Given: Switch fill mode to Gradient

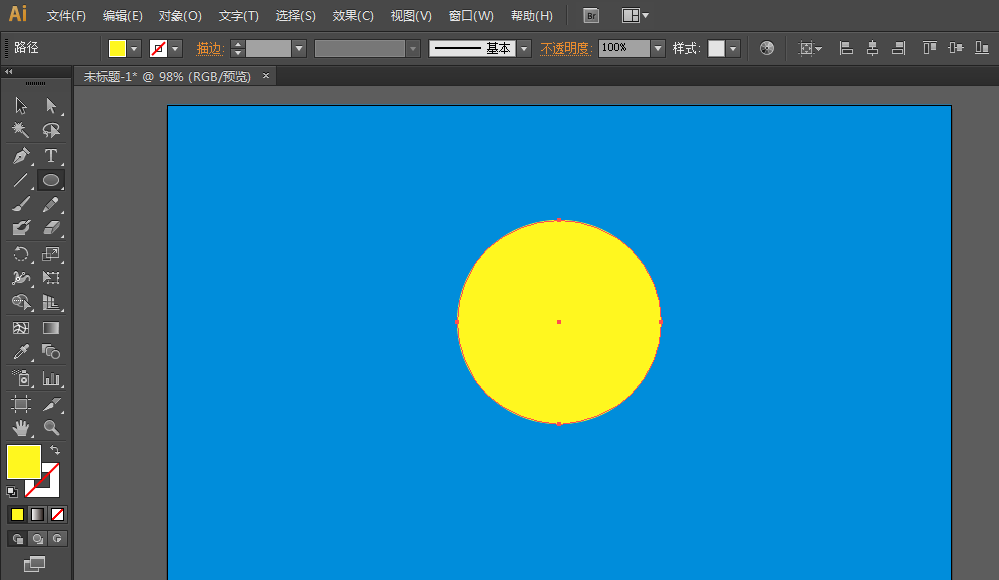Looking at the screenshot, I should click(37, 514).
